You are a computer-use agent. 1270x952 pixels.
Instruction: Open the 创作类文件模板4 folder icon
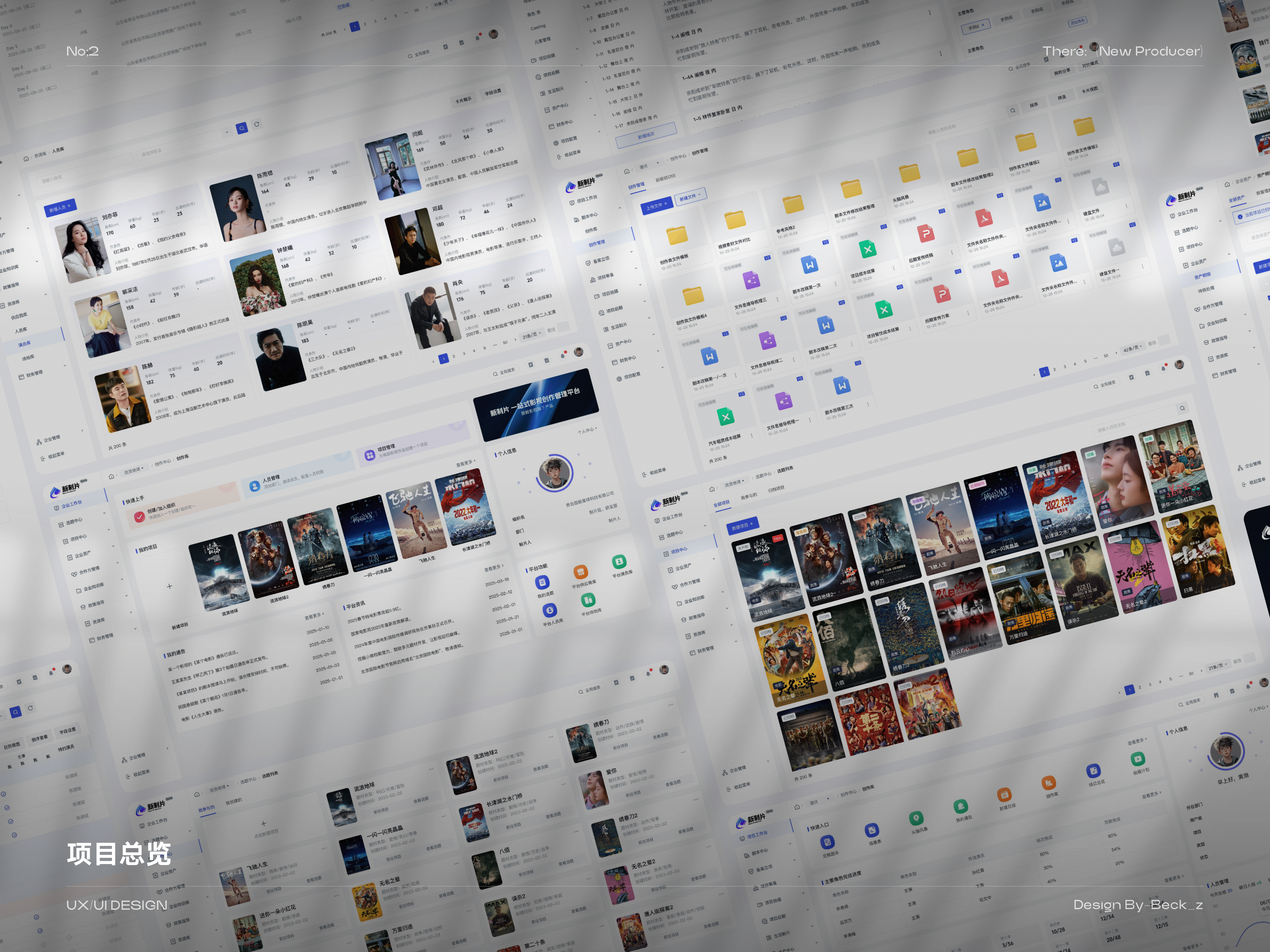693,296
